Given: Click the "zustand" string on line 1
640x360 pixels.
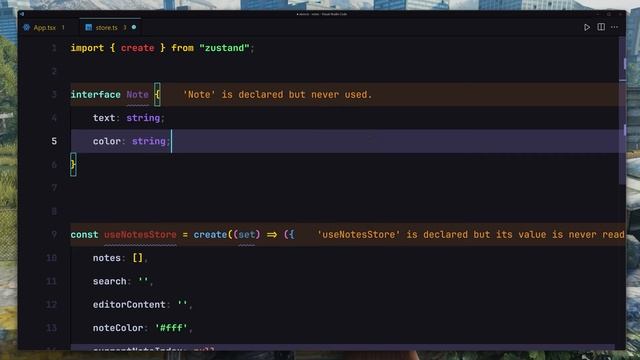Looking at the screenshot, I should (224, 48).
